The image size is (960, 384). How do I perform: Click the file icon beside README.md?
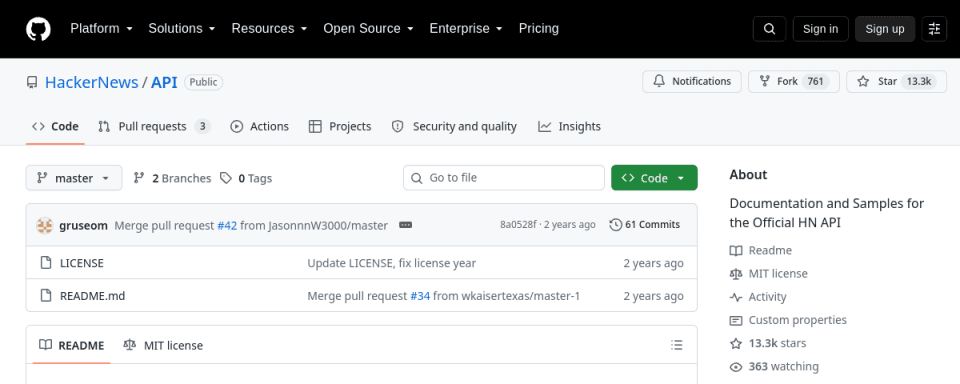(45, 296)
